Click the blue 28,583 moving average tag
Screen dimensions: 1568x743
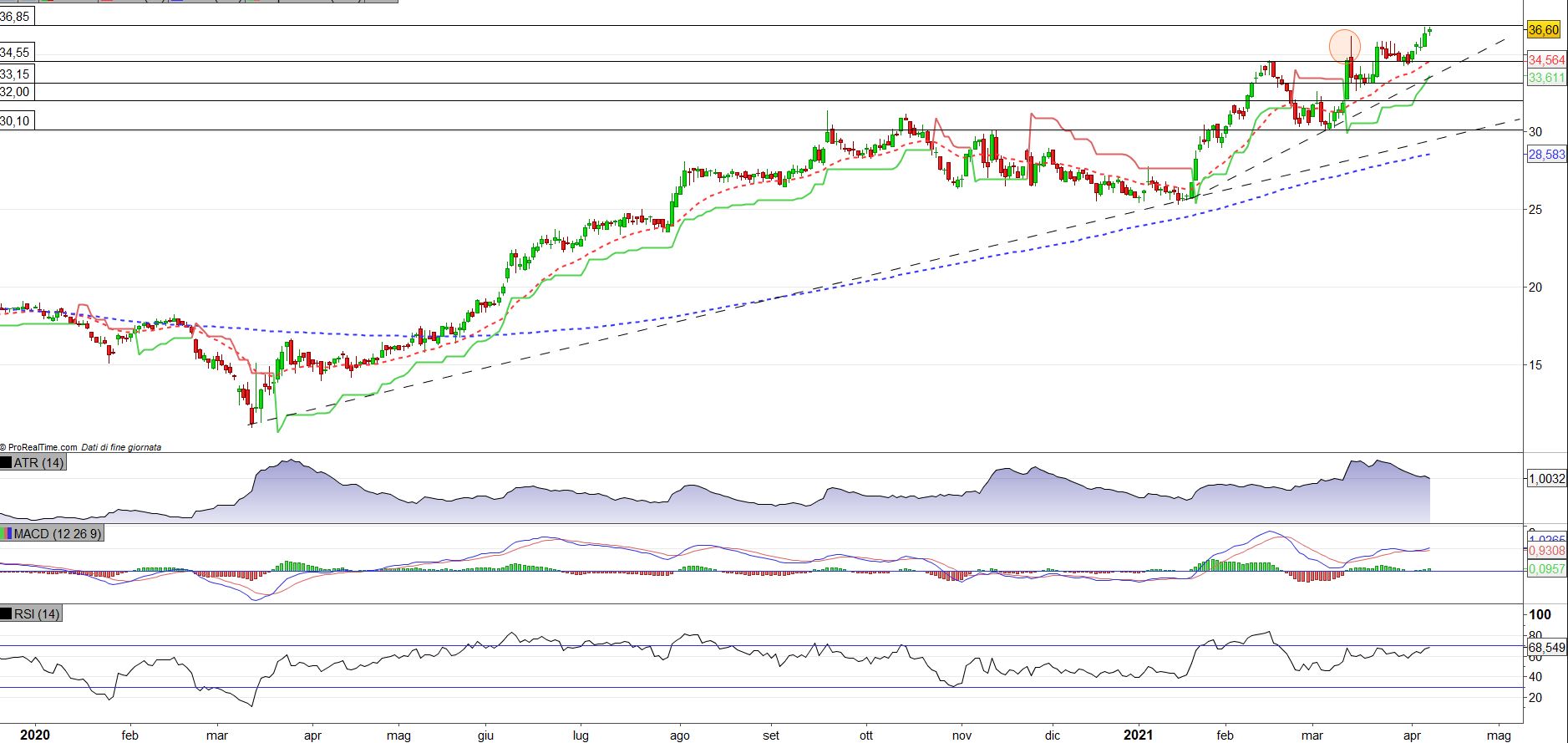[x=1546, y=155]
